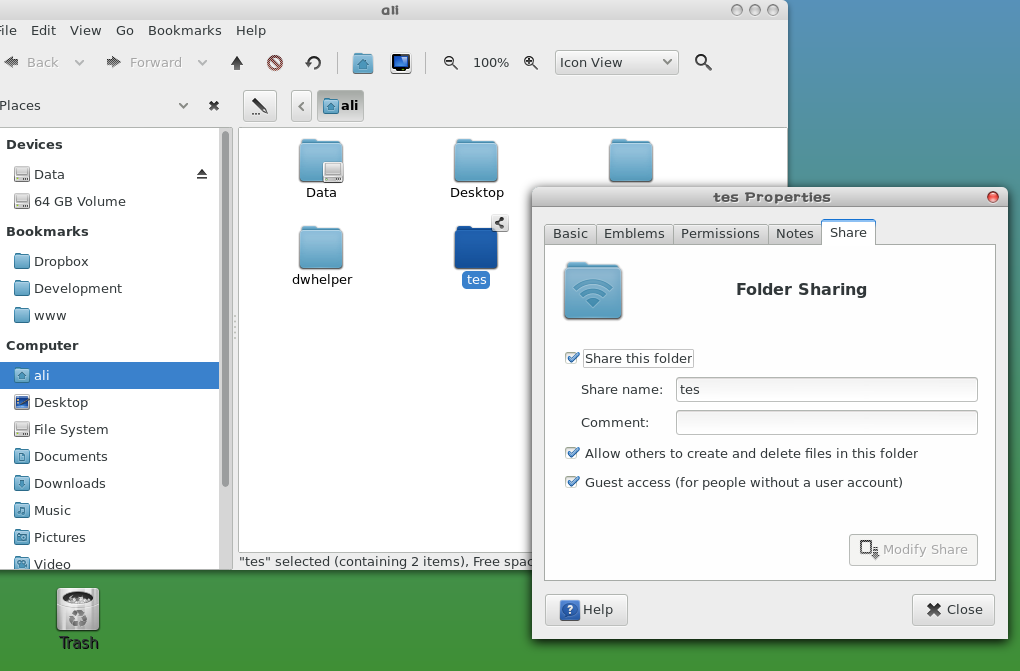1020x671 pixels.
Task: Open the Icon View dropdown
Action: (616, 63)
